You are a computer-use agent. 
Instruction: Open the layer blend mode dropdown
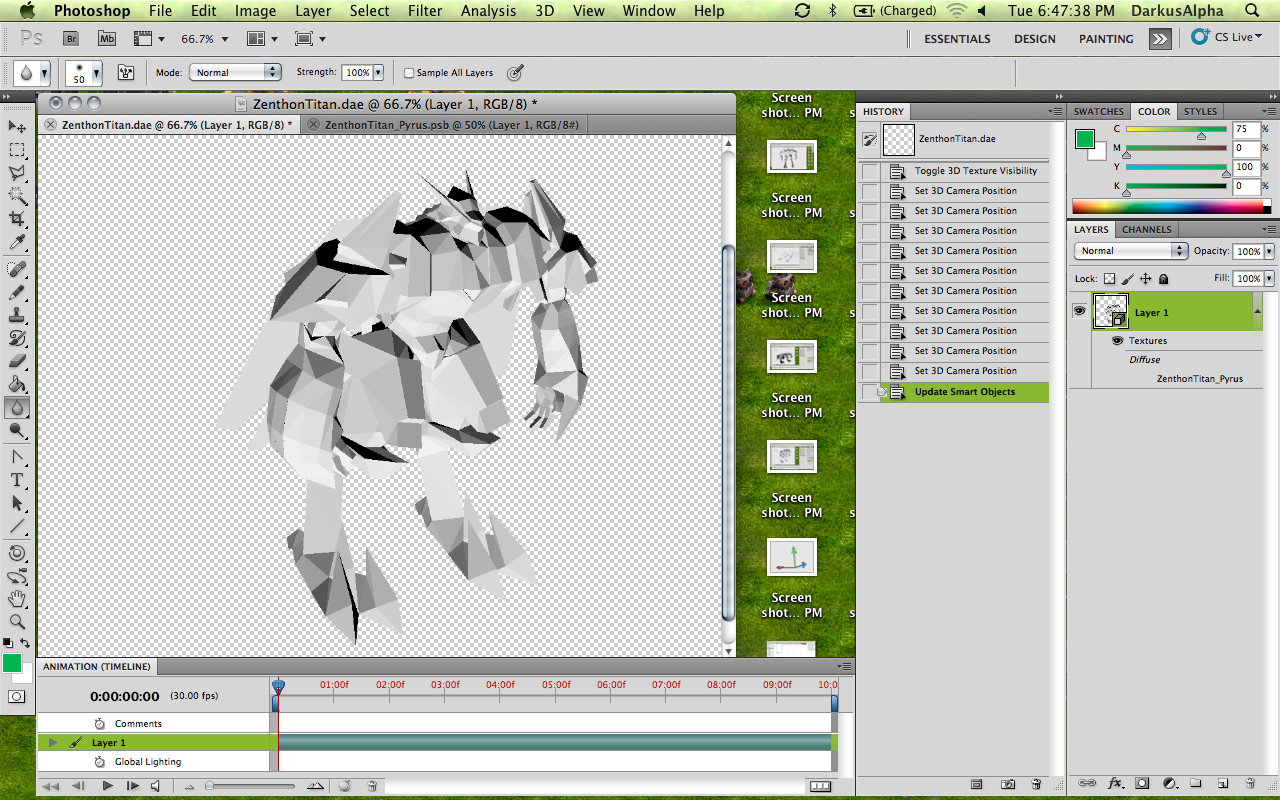[1130, 251]
